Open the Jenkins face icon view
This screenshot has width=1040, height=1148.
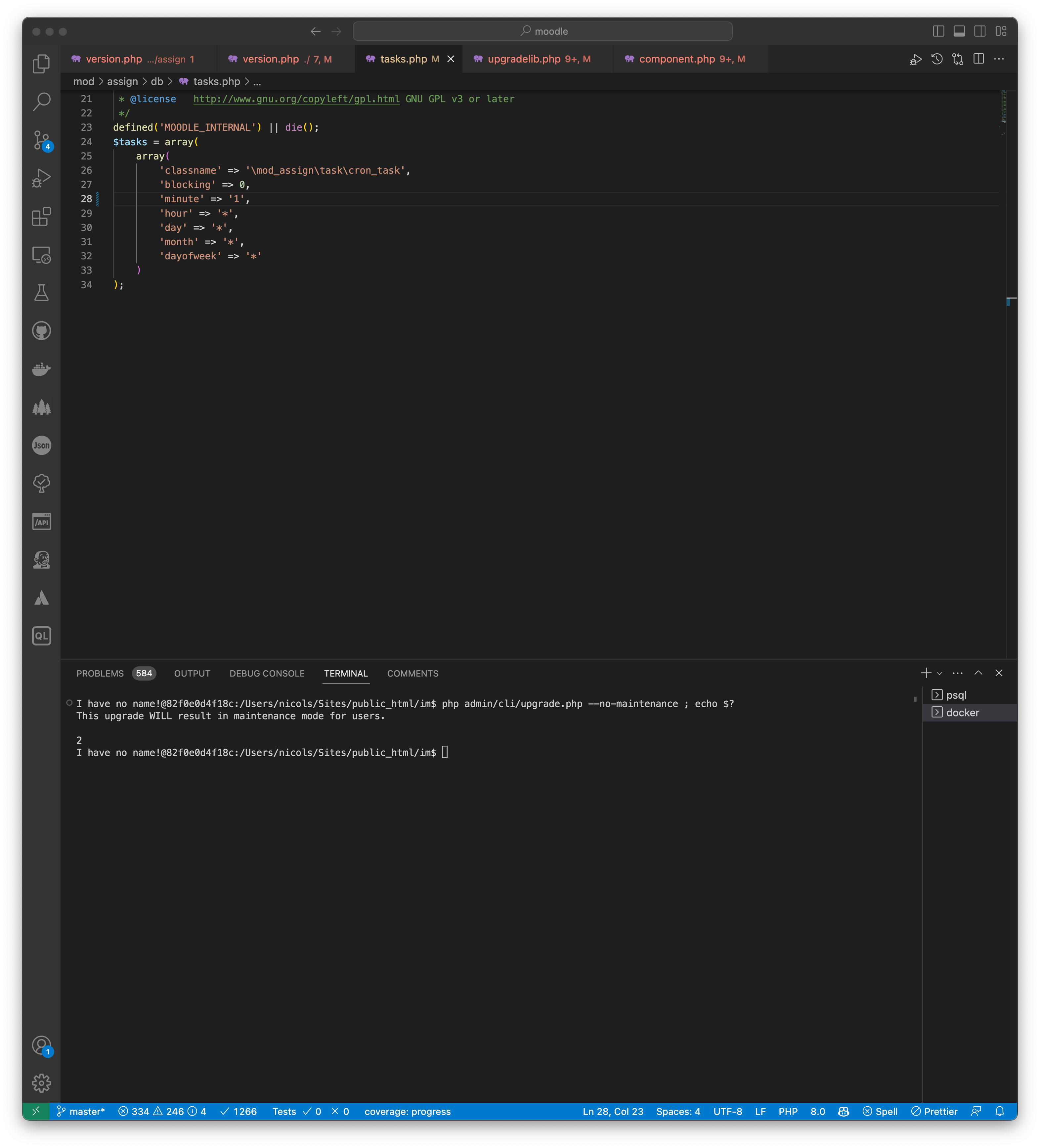click(x=42, y=559)
